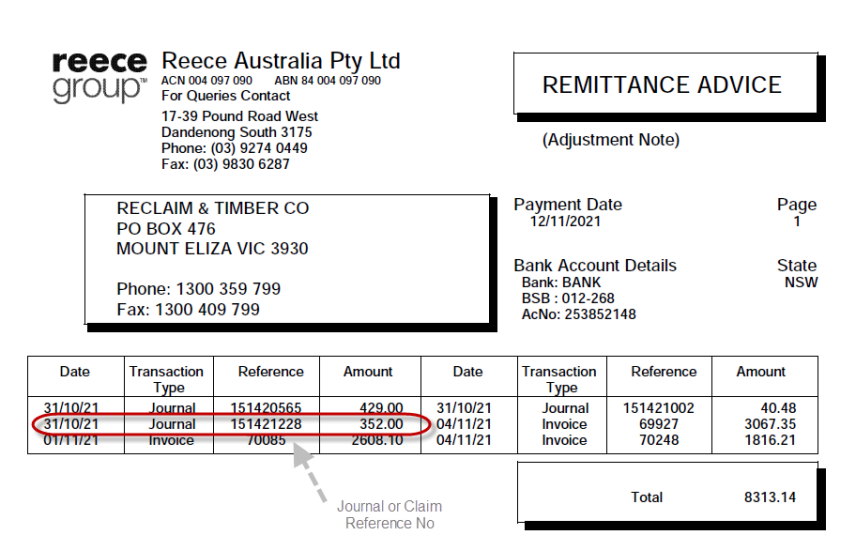Click the (Adjustment Note) subtitle
This screenshot has height=544, width=850.
click(611, 140)
